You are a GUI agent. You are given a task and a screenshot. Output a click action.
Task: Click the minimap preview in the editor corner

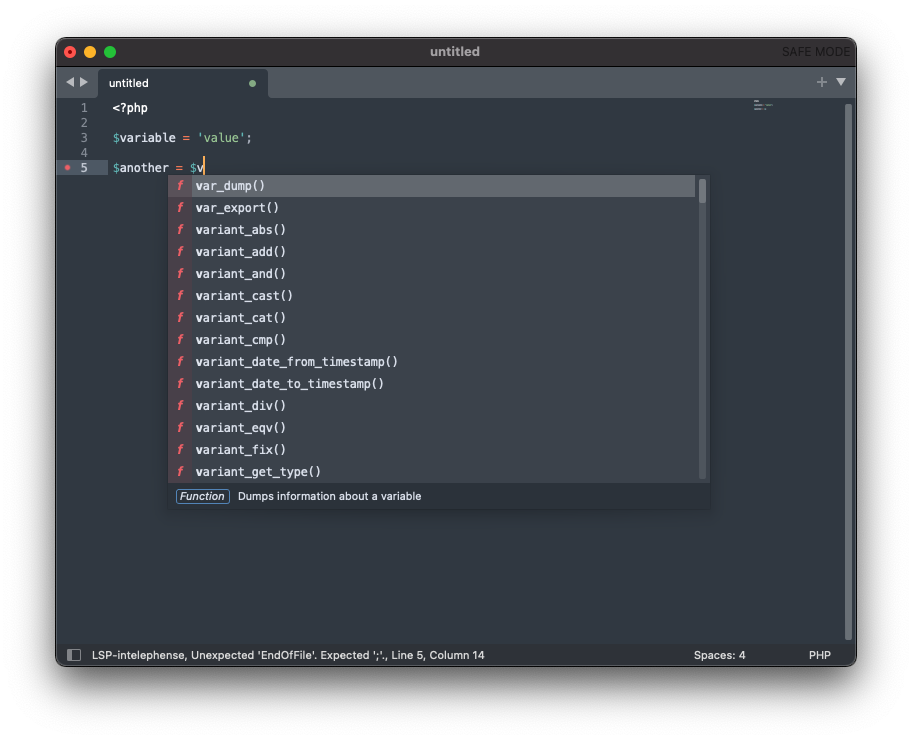click(x=763, y=105)
